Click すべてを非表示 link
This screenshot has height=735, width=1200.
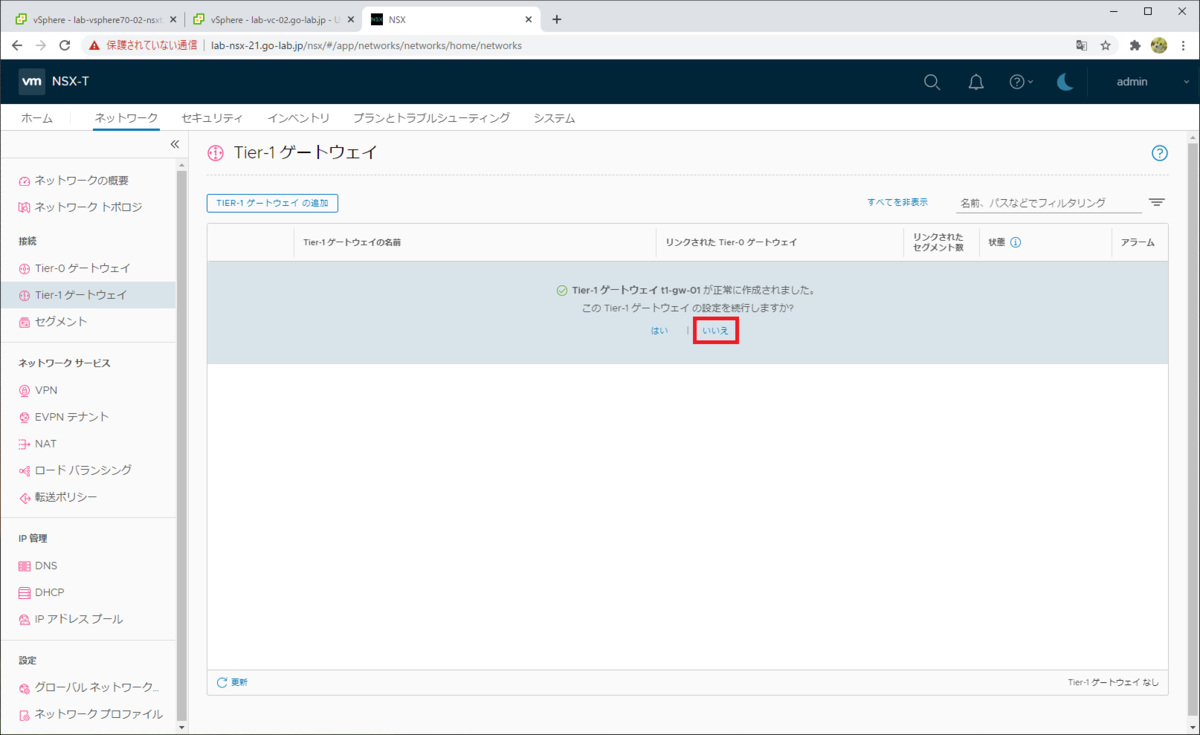pos(897,202)
